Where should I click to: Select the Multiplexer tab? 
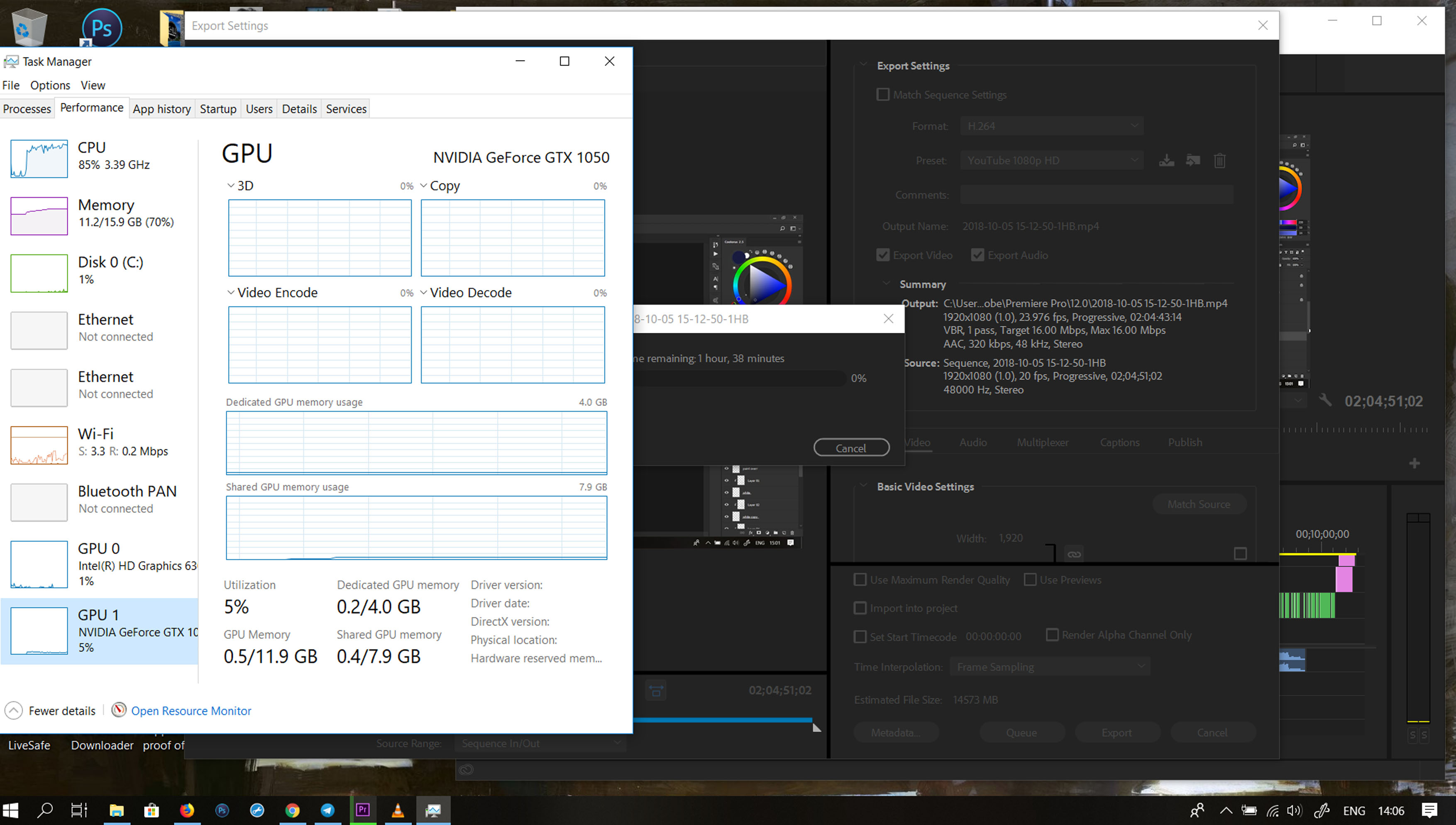1043,442
